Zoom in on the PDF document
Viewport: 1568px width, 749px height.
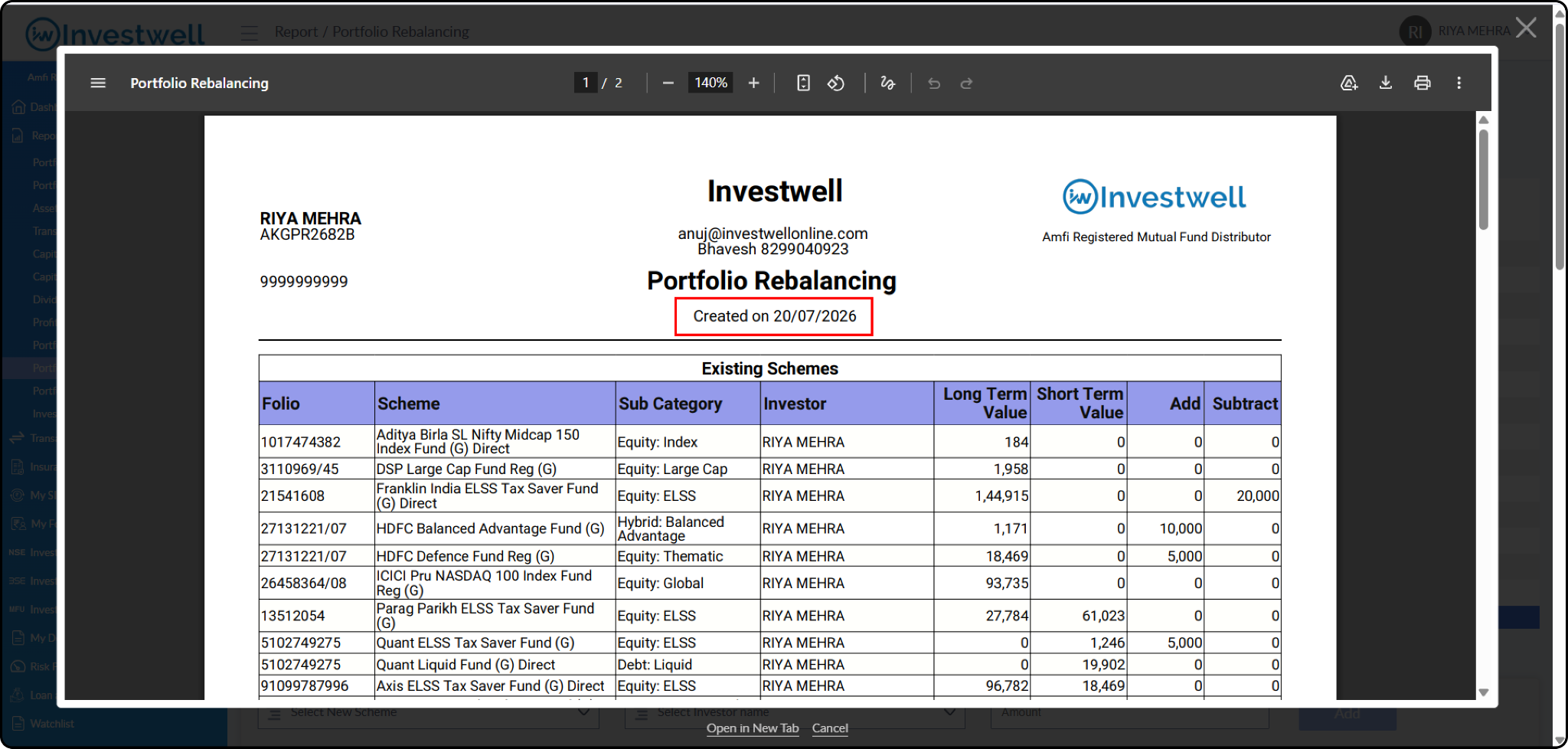click(x=754, y=83)
